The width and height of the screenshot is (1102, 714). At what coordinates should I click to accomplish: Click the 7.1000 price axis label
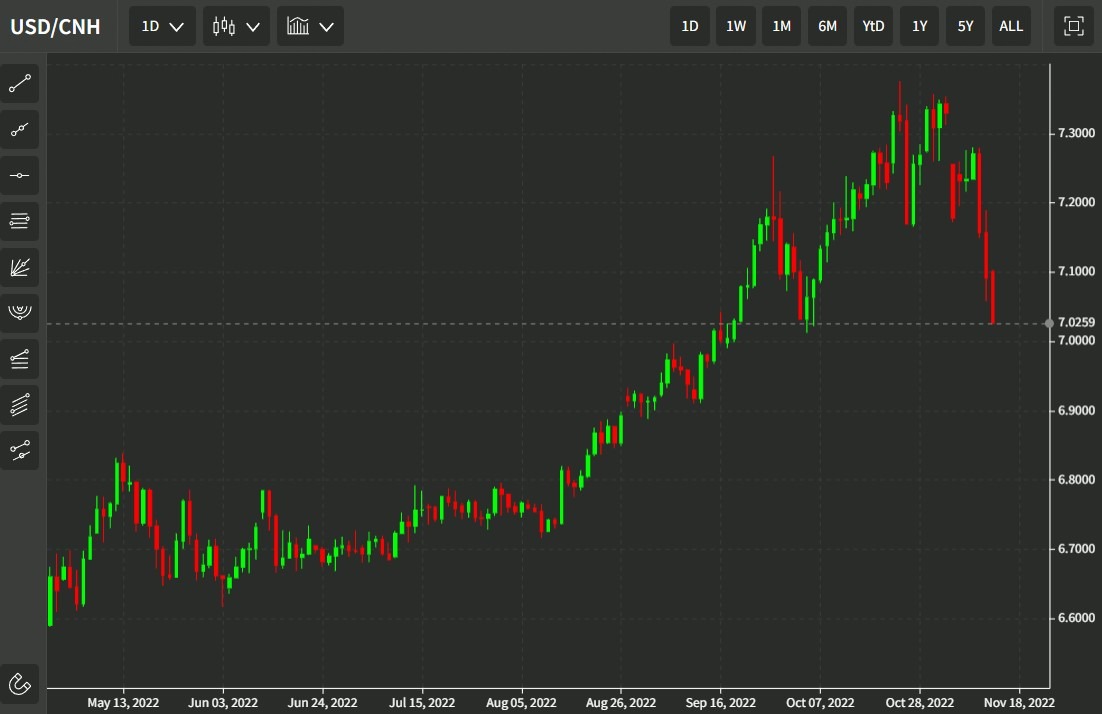click(x=1076, y=271)
